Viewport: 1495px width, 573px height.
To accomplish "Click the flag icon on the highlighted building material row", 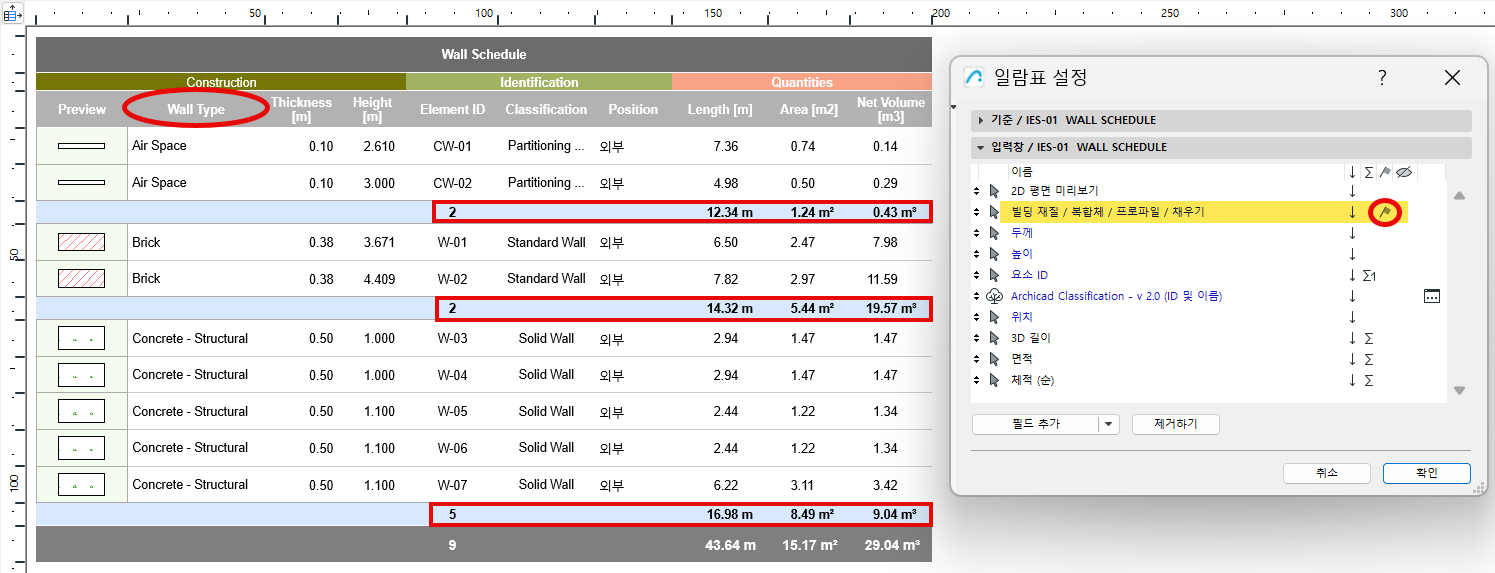I will pyautogui.click(x=1385, y=212).
